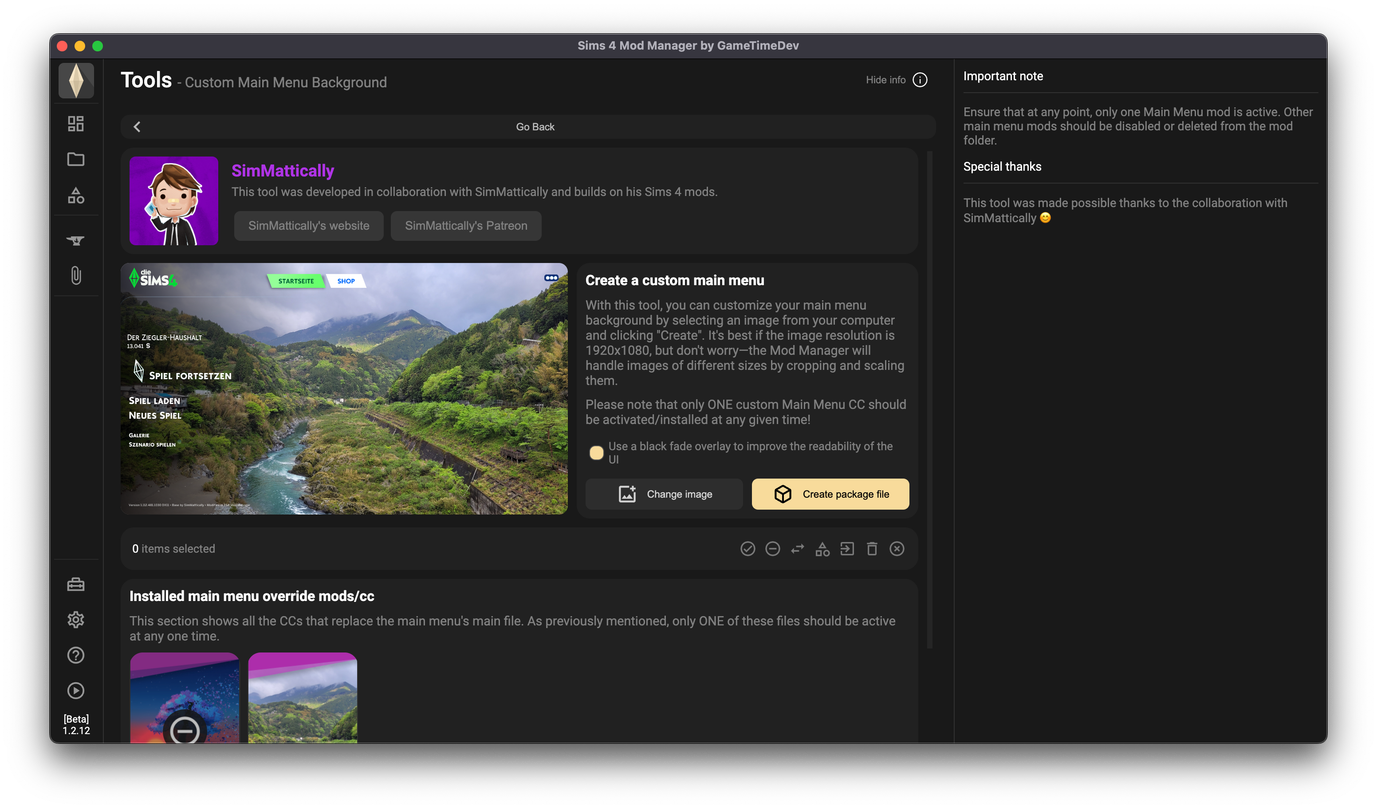
Task: Open SimMattically's Patreon button
Action: coord(466,226)
